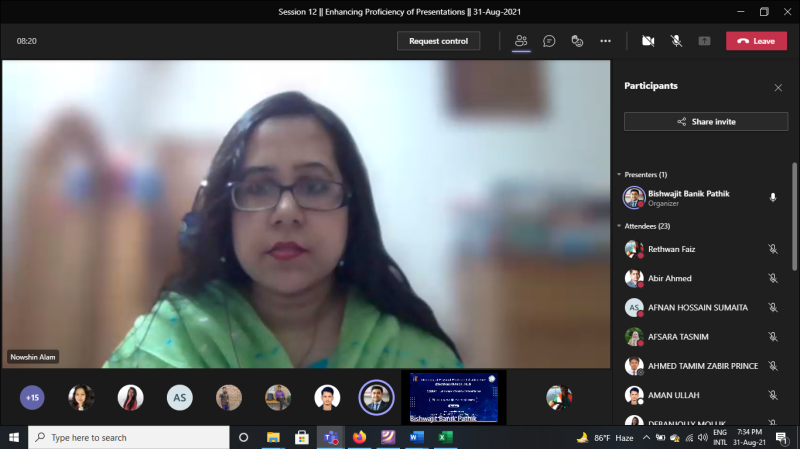
Task: Open Firefox from the taskbar
Action: (x=358, y=437)
